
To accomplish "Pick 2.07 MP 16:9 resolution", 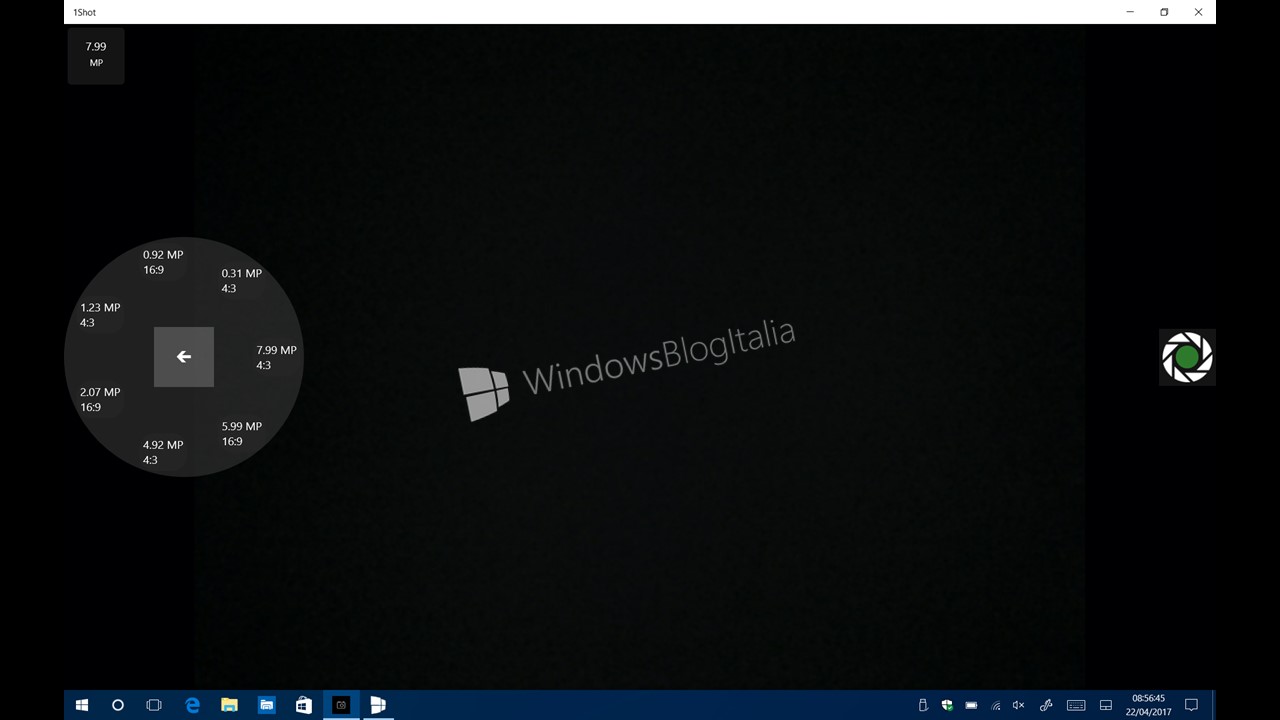I will [100, 399].
